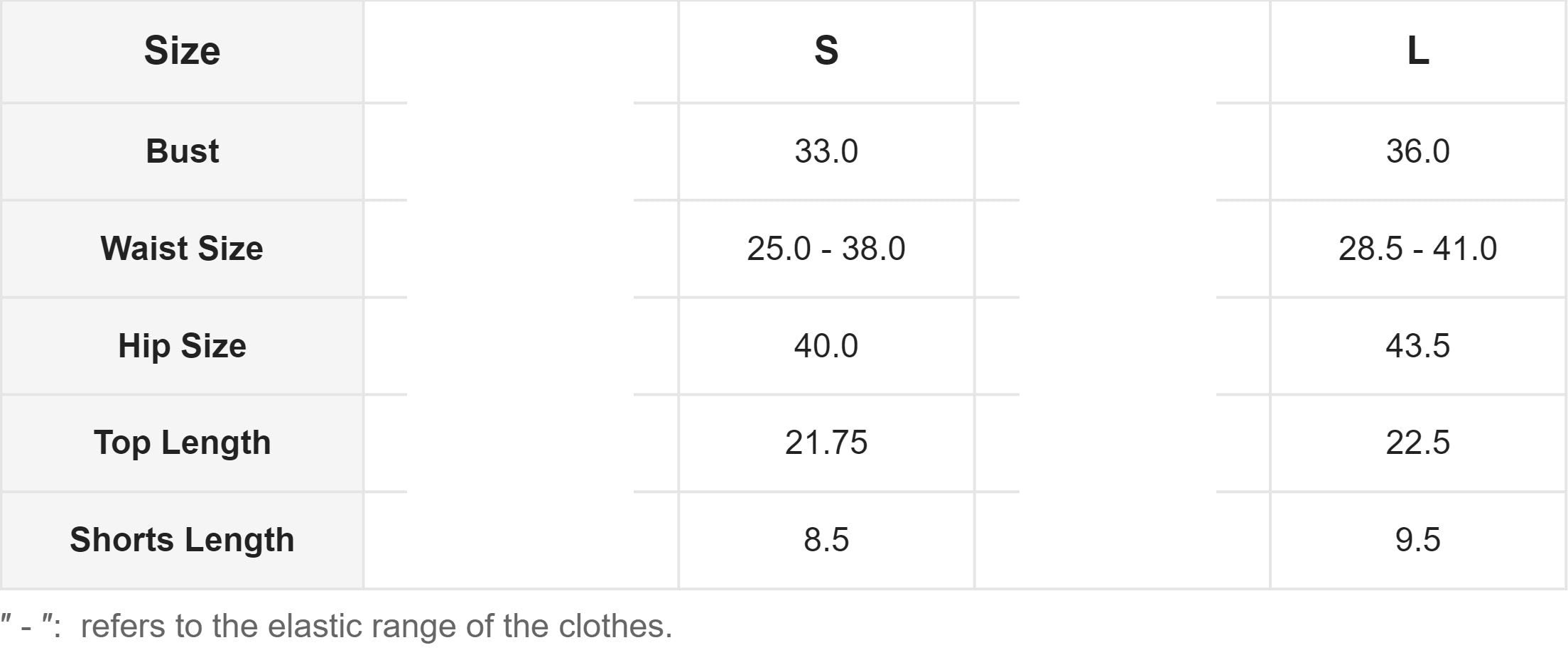The height and width of the screenshot is (650, 1568).
Task: Click the empty header cell between S and L
Action: (1121, 51)
